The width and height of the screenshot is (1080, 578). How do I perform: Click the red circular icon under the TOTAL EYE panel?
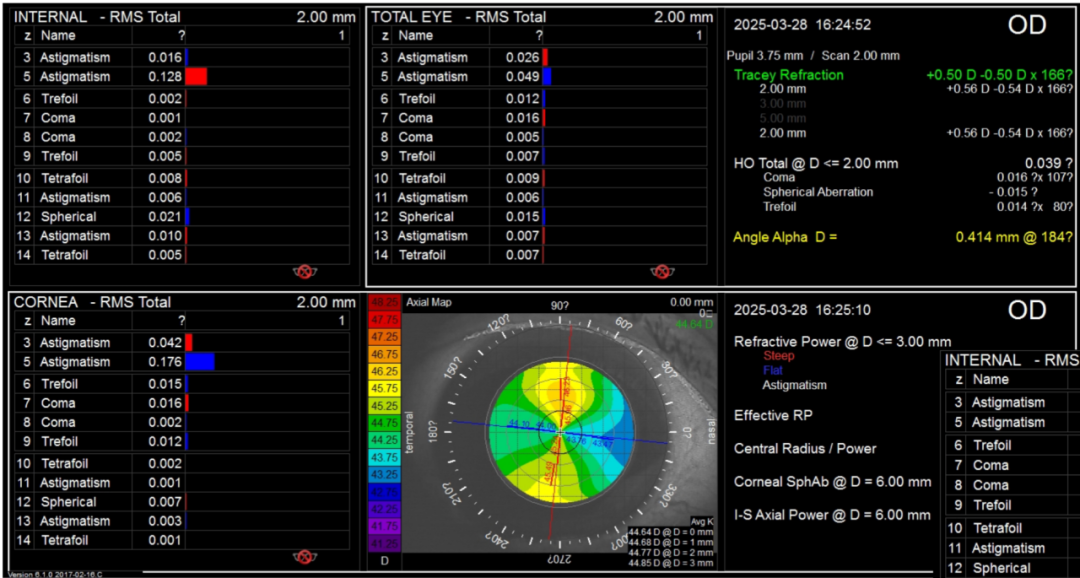pos(661,271)
